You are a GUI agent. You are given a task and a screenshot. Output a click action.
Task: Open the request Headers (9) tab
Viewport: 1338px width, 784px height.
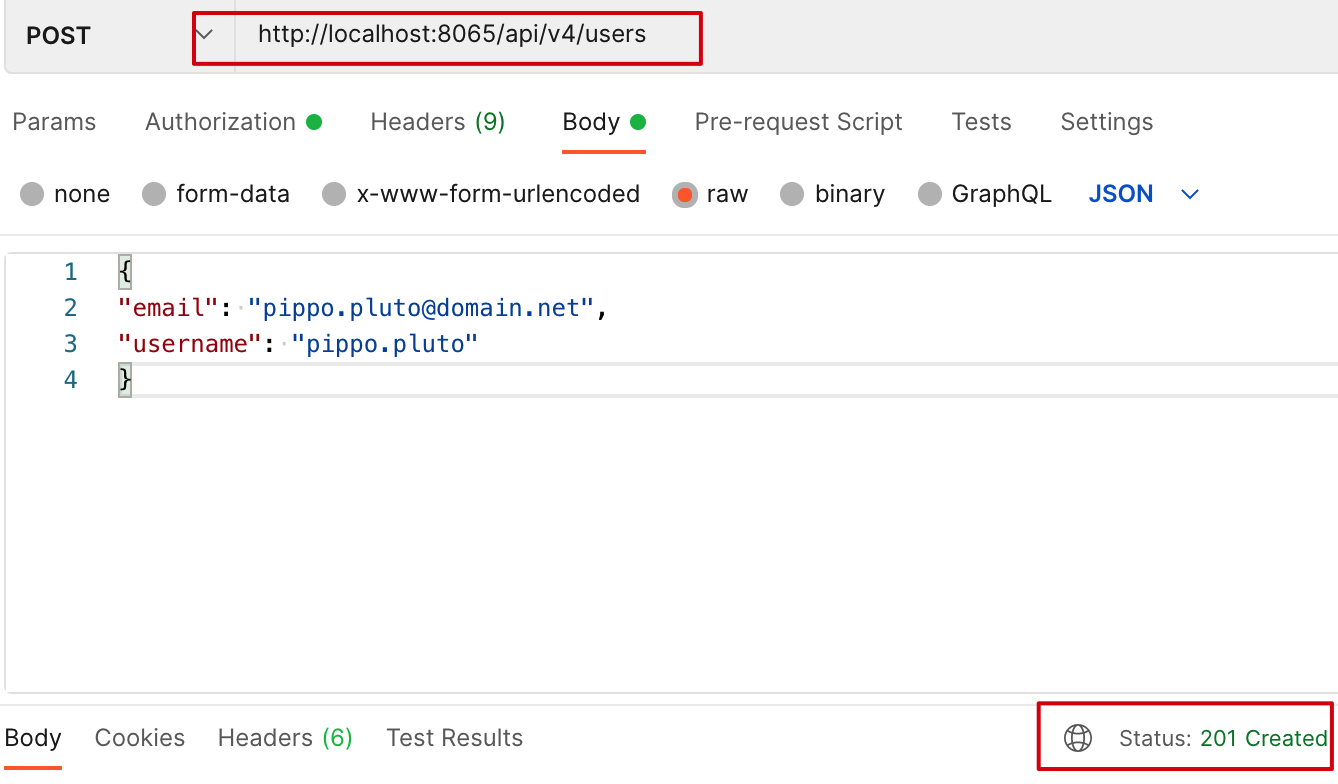pyautogui.click(x=438, y=122)
